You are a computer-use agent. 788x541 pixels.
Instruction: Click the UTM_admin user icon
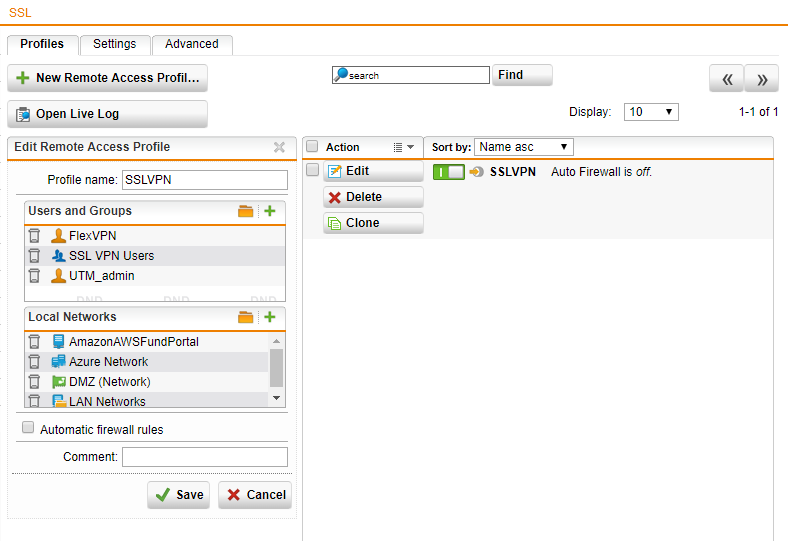click(x=58, y=276)
